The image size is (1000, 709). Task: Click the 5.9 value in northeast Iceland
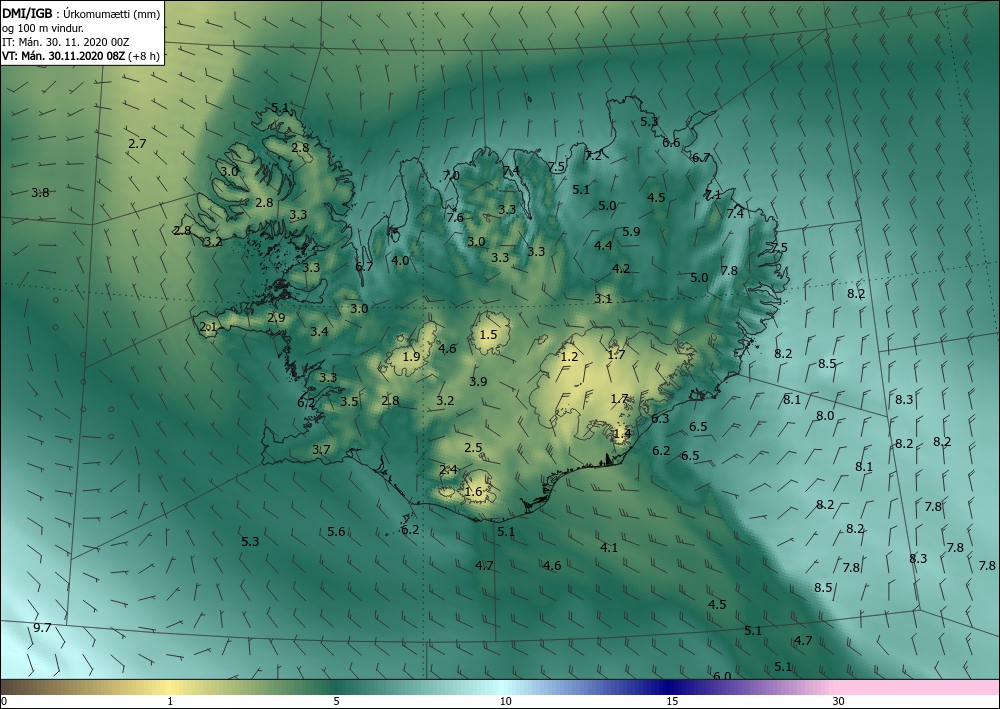(x=631, y=231)
